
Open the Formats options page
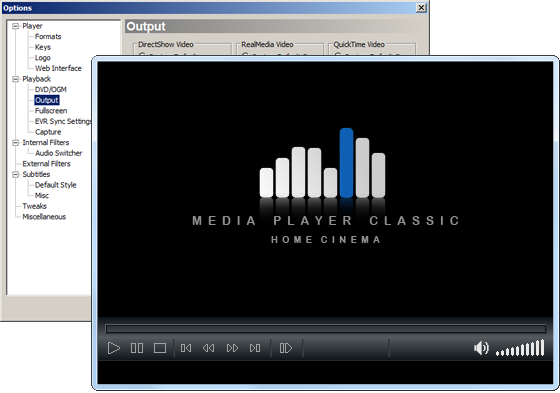(x=48, y=36)
